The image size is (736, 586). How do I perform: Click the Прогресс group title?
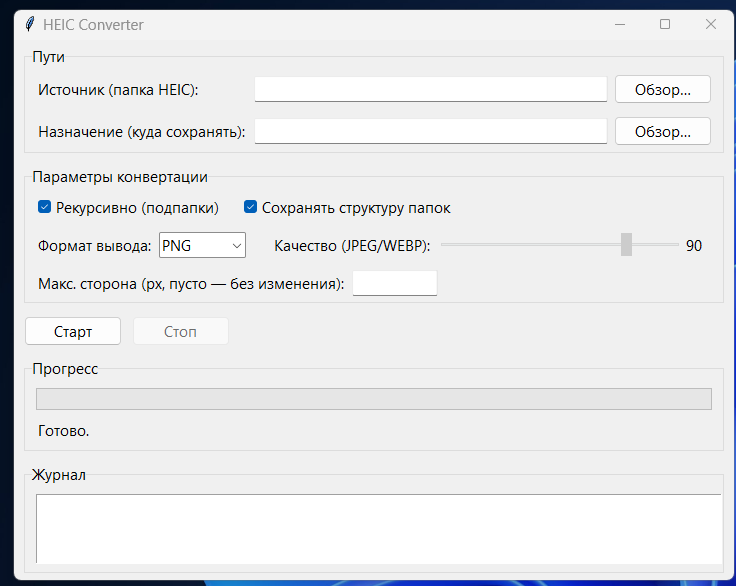pyautogui.click(x=65, y=369)
